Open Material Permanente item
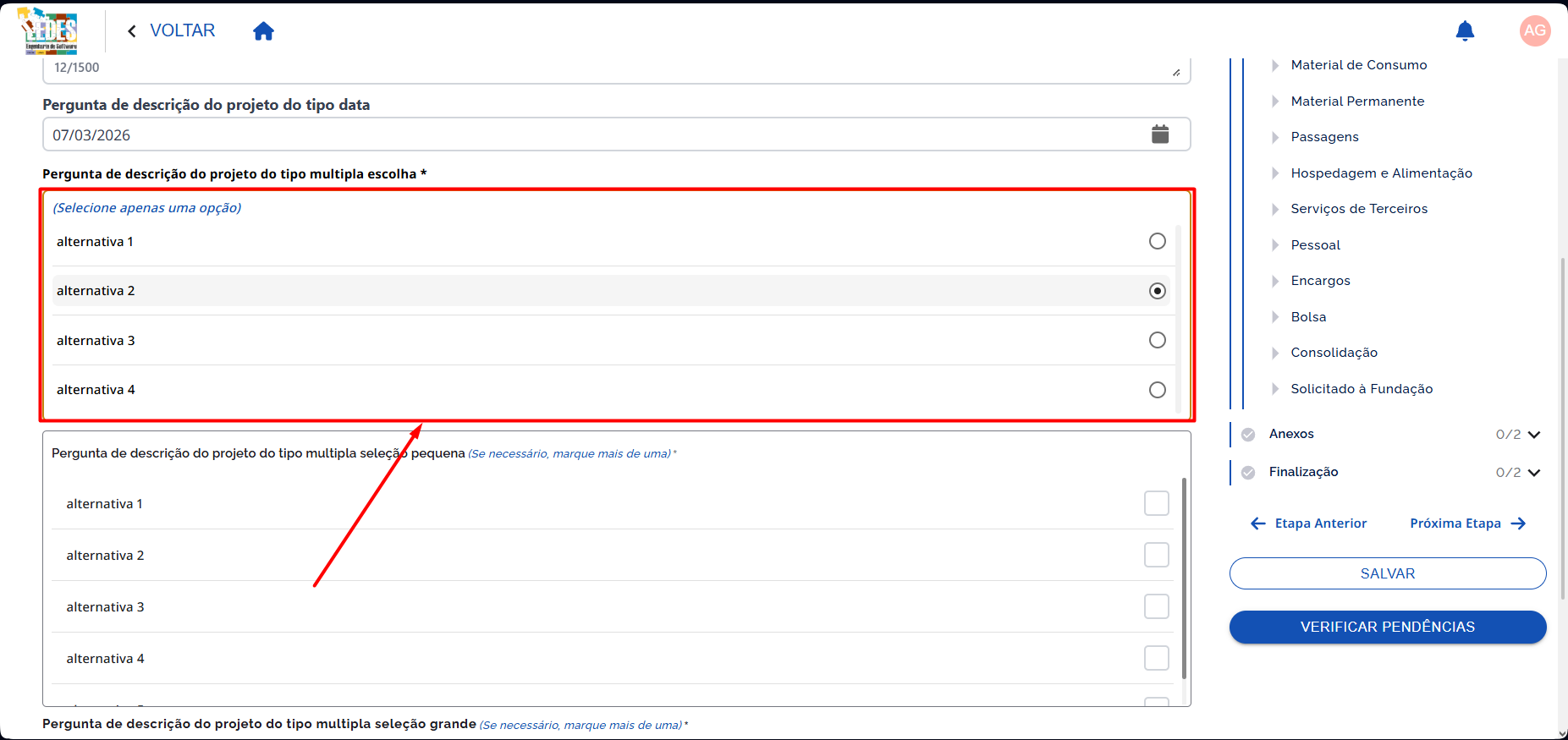The width and height of the screenshot is (1568, 740). click(1357, 101)
